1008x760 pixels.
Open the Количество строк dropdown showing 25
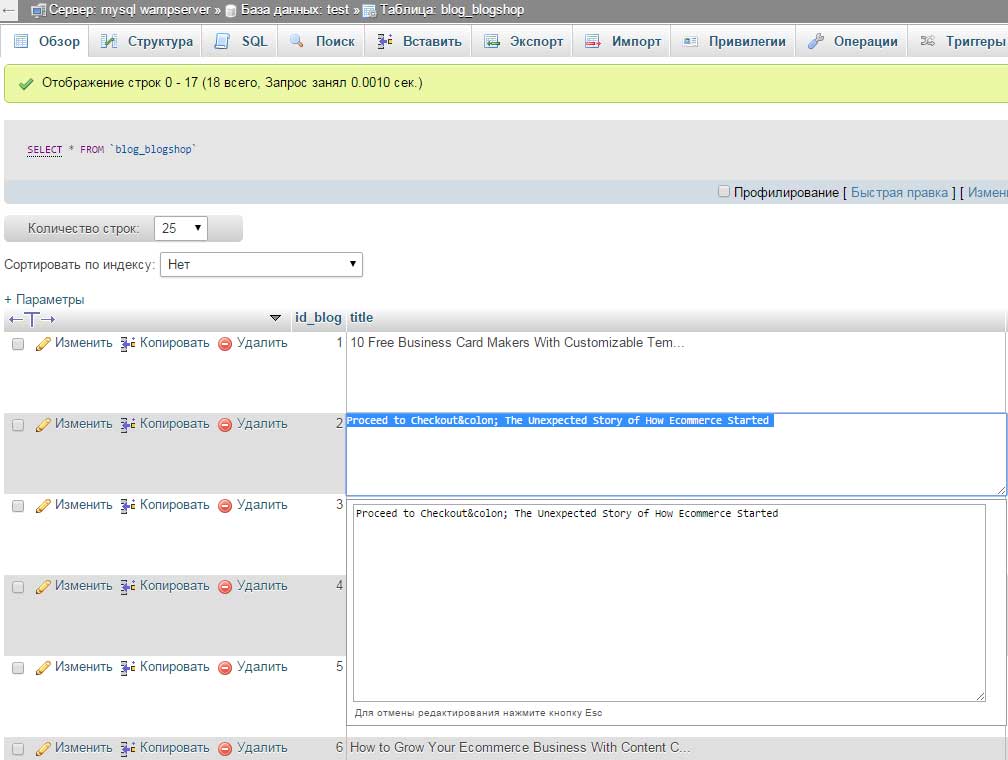coord(181,228)
